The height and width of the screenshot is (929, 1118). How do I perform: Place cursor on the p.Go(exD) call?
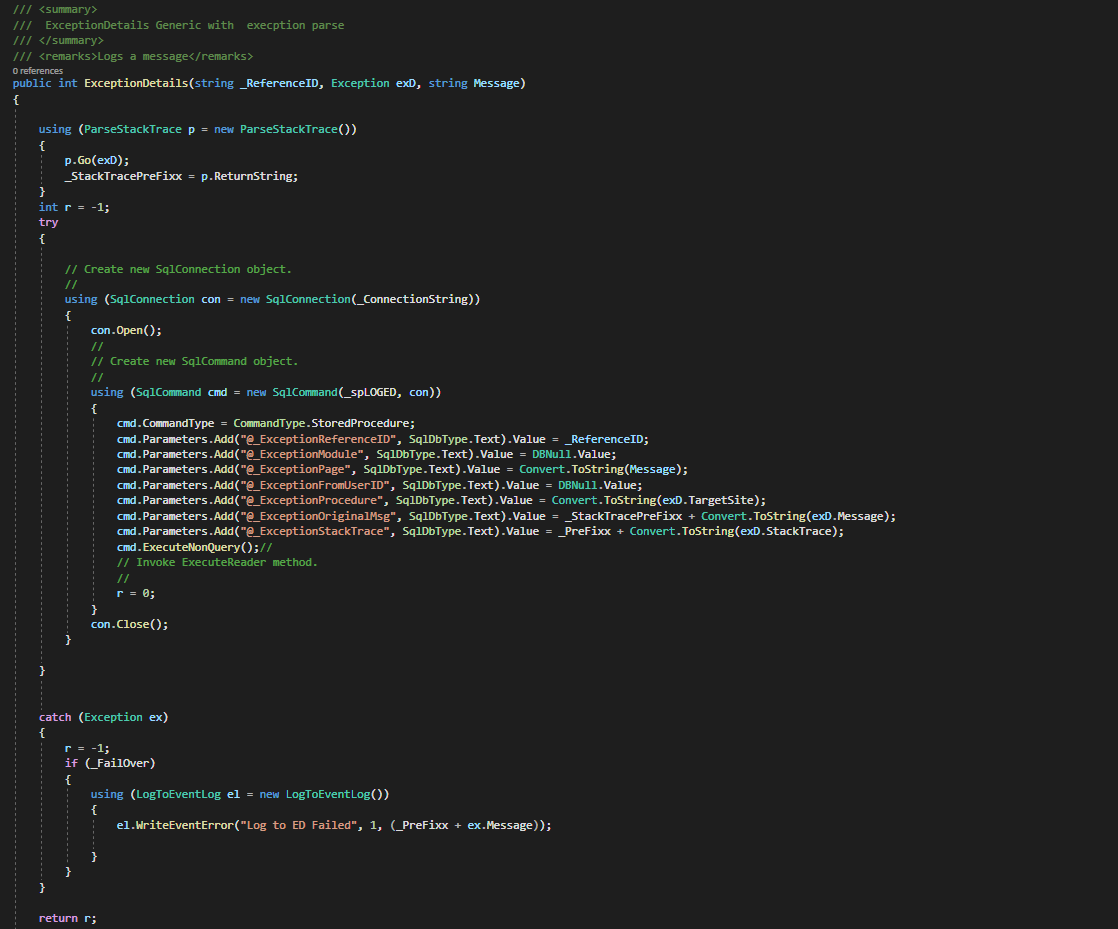(97, 160)
